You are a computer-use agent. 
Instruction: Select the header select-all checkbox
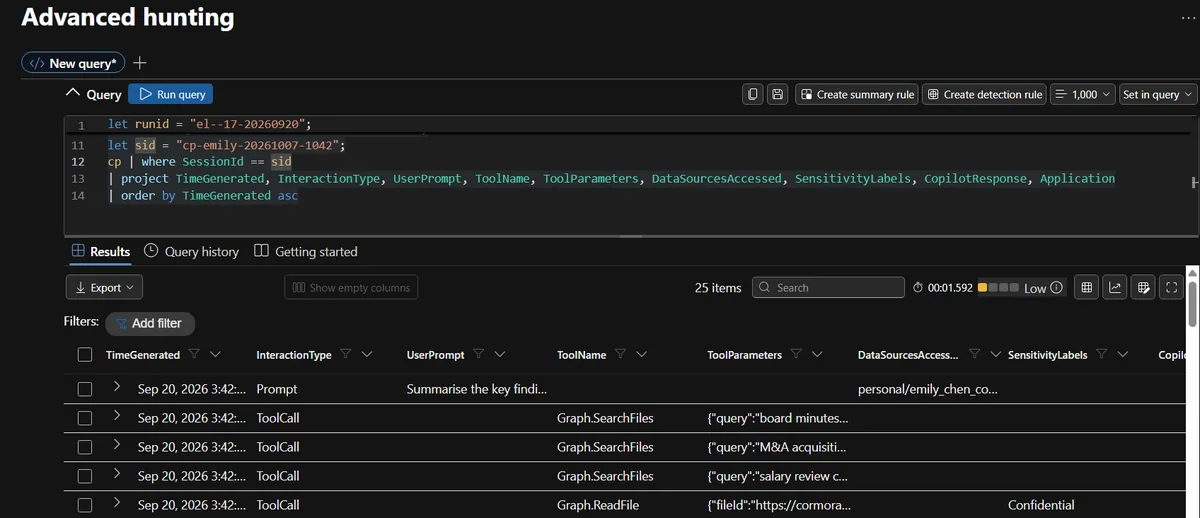click(85, 354)
